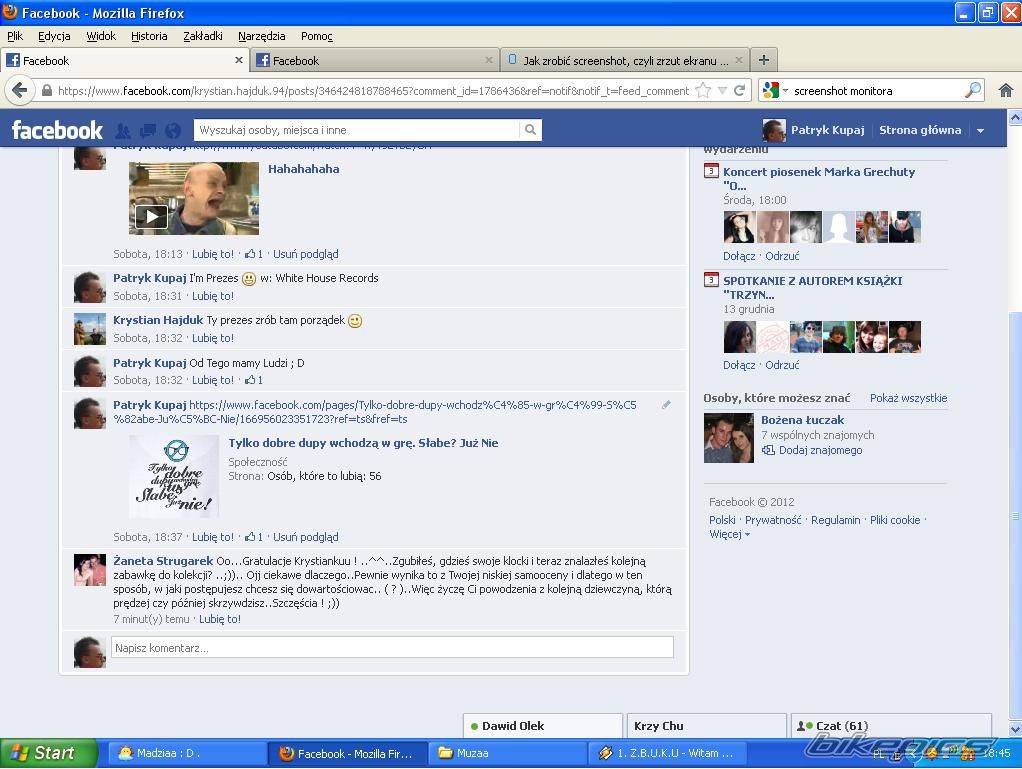The height and width of the screenshot is (769, 1022).
Task: Like Żaneta Strugarek's comment
Action: point(220,619)
